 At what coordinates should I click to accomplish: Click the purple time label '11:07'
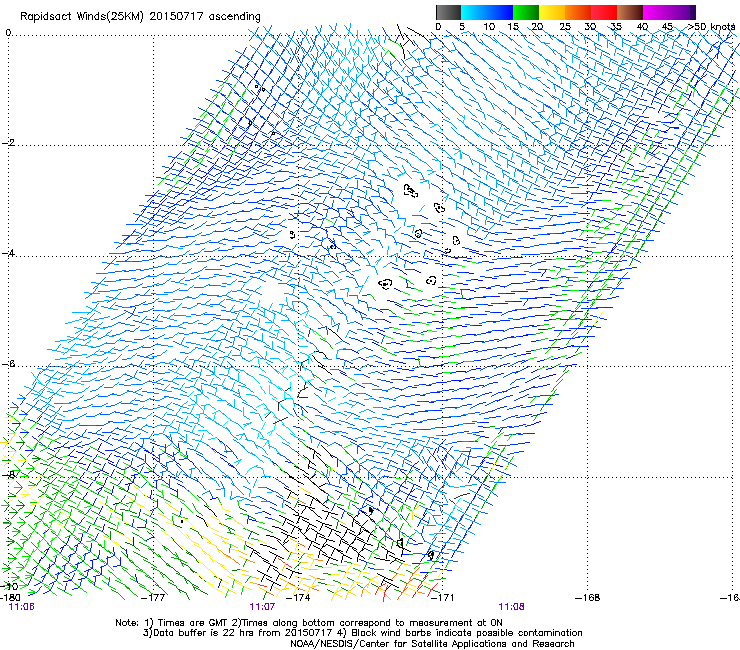point(262,607)
